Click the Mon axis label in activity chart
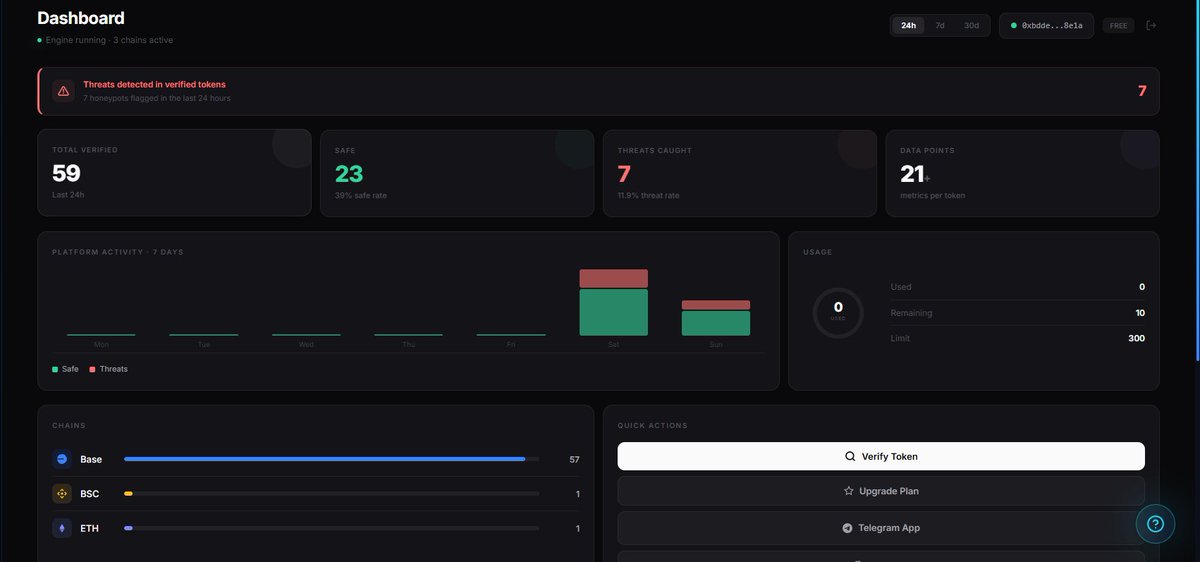The width and height of the screenshot is (1200, 562). pos(101,344)
